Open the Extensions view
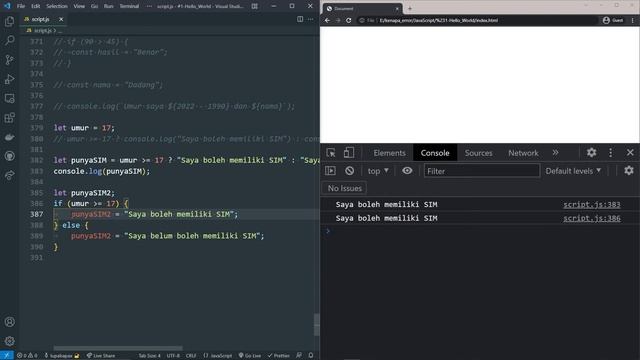This screenshot has width=640, height=360. coord(9,118)
